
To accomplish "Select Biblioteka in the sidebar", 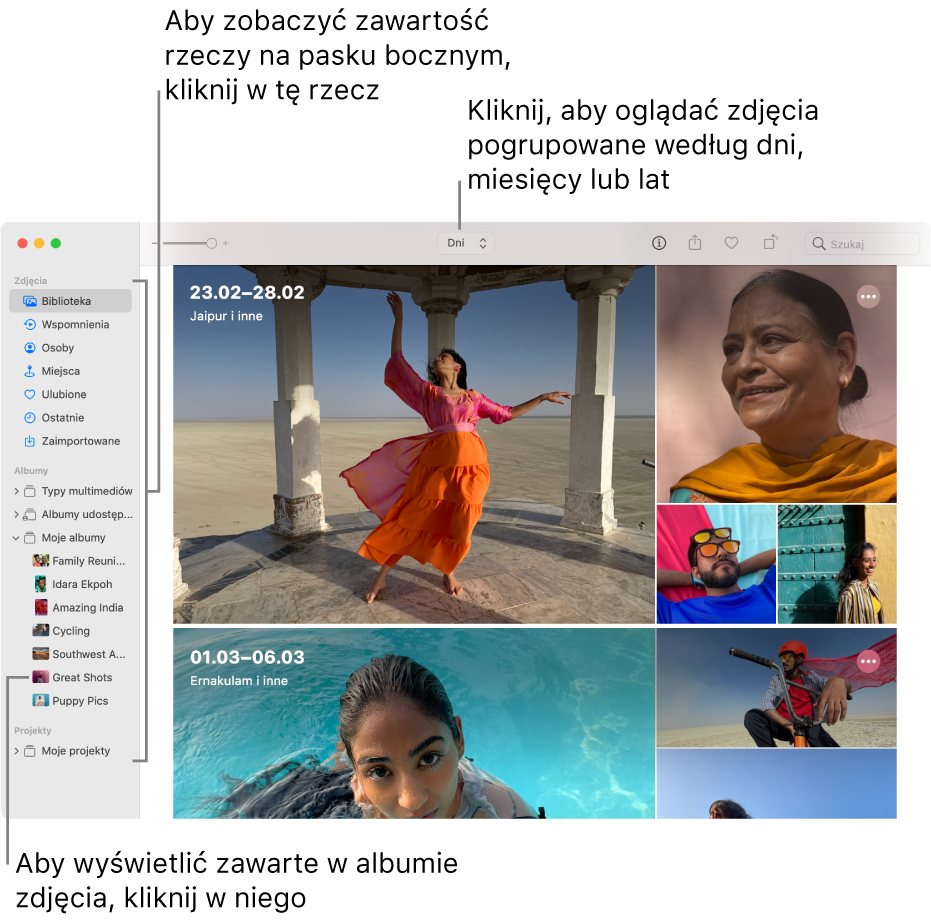I will coord(66,301).
